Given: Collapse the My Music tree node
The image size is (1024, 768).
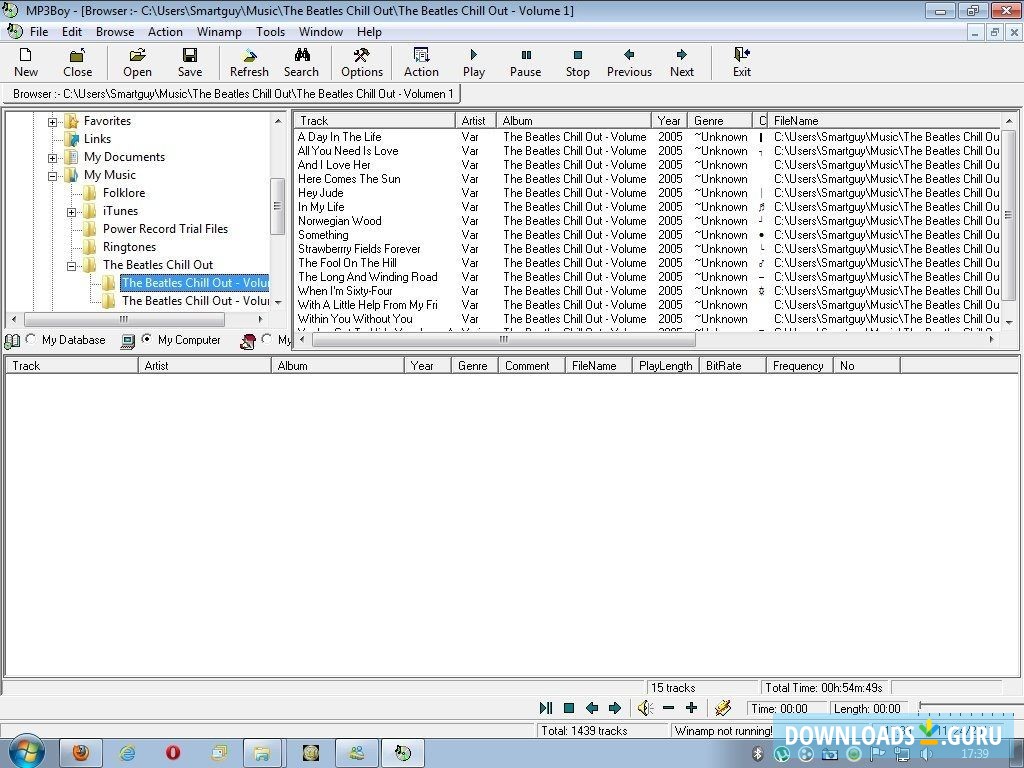Looking at the screenshot, I should tap(53, 175).
